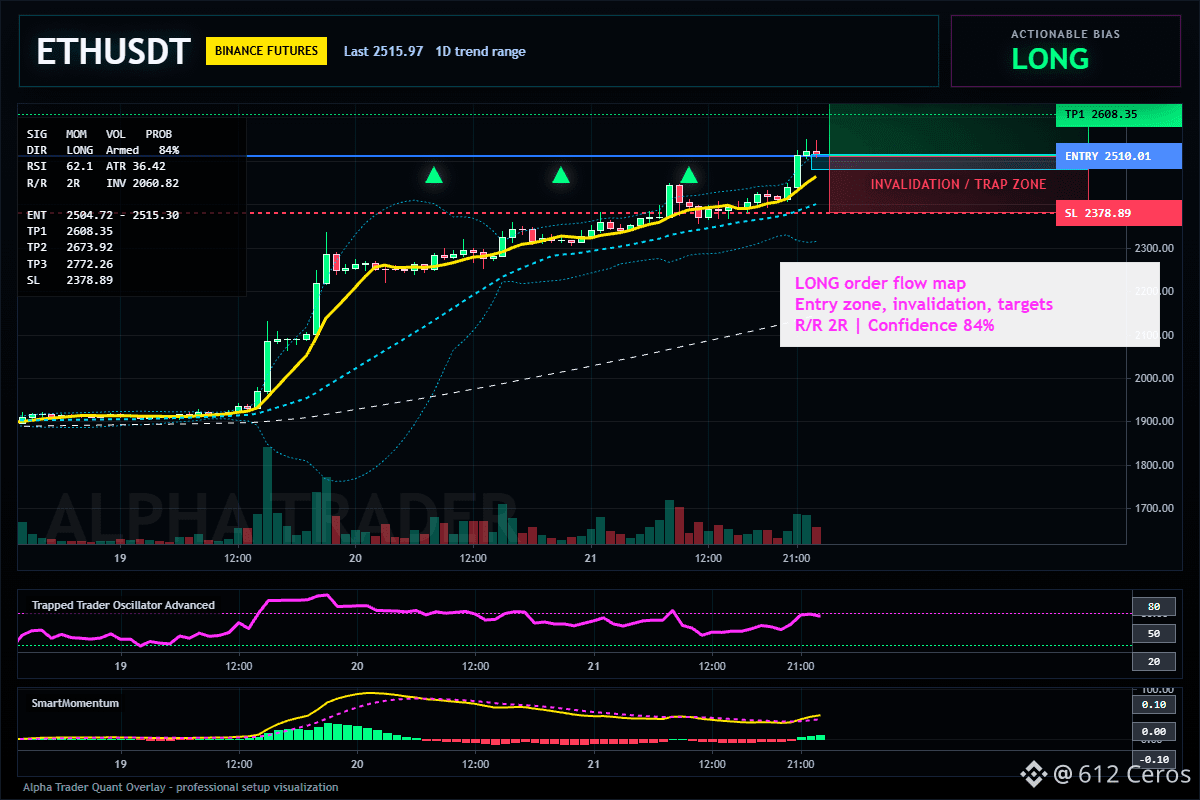Click the blue ENTRY 2510.01 price tag

[x=1118, y=156]
